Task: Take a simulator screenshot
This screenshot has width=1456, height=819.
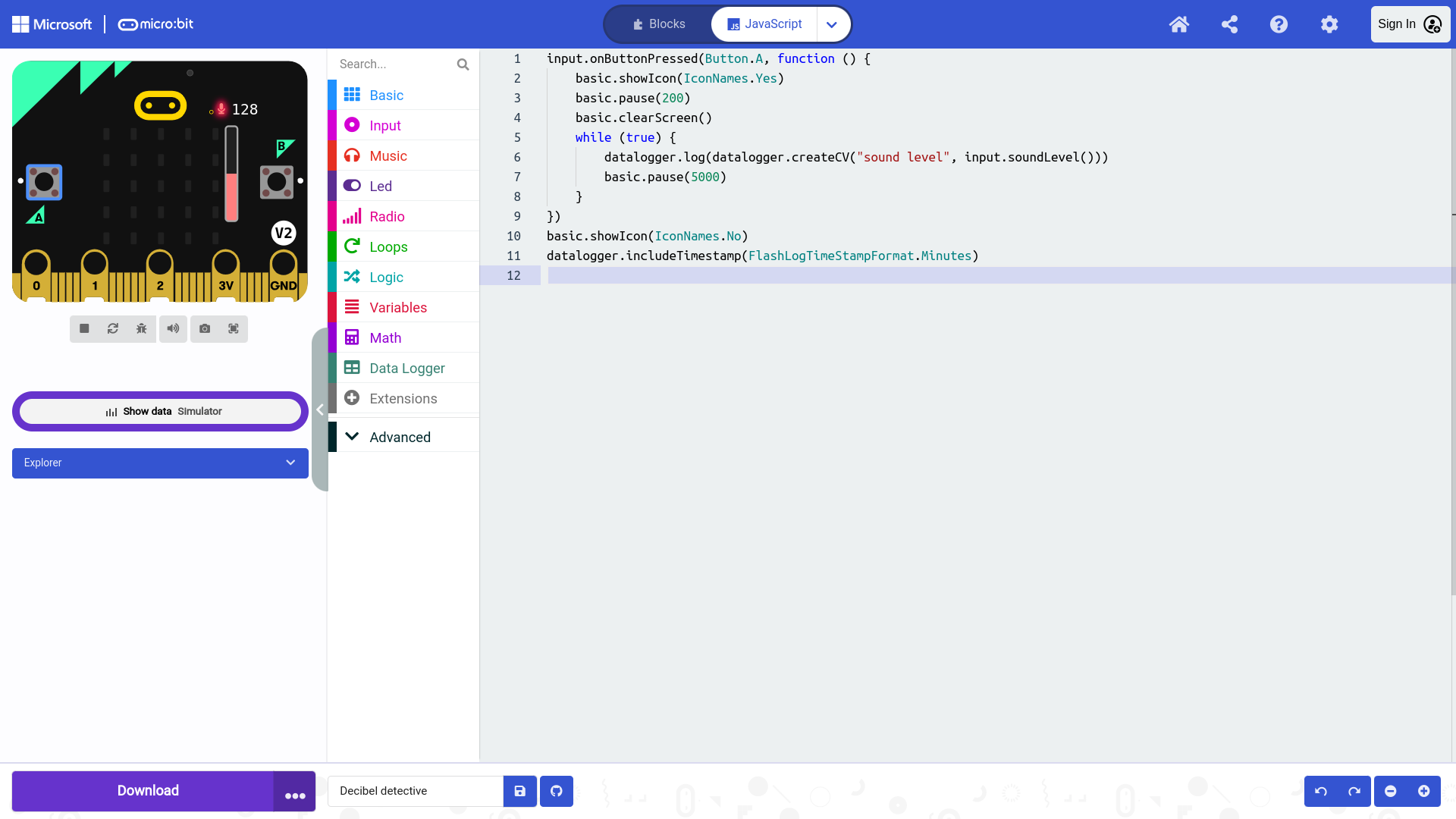Action: [205, 328]
